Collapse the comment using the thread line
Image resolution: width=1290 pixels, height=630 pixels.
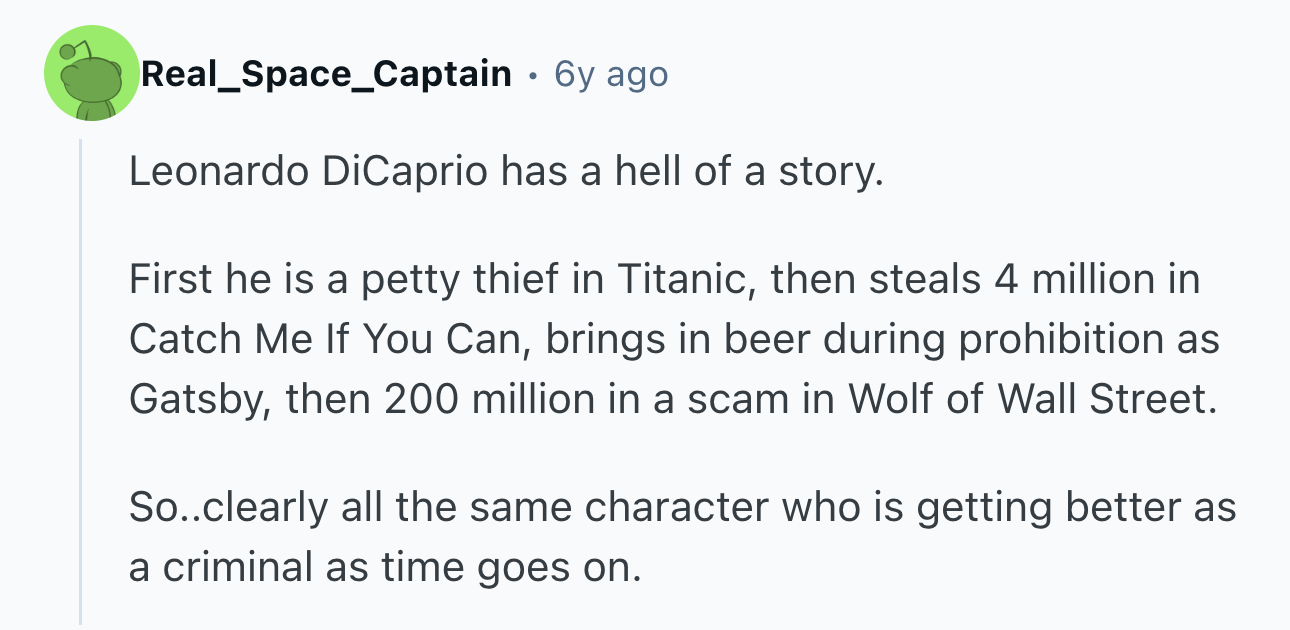pos(81,380)
